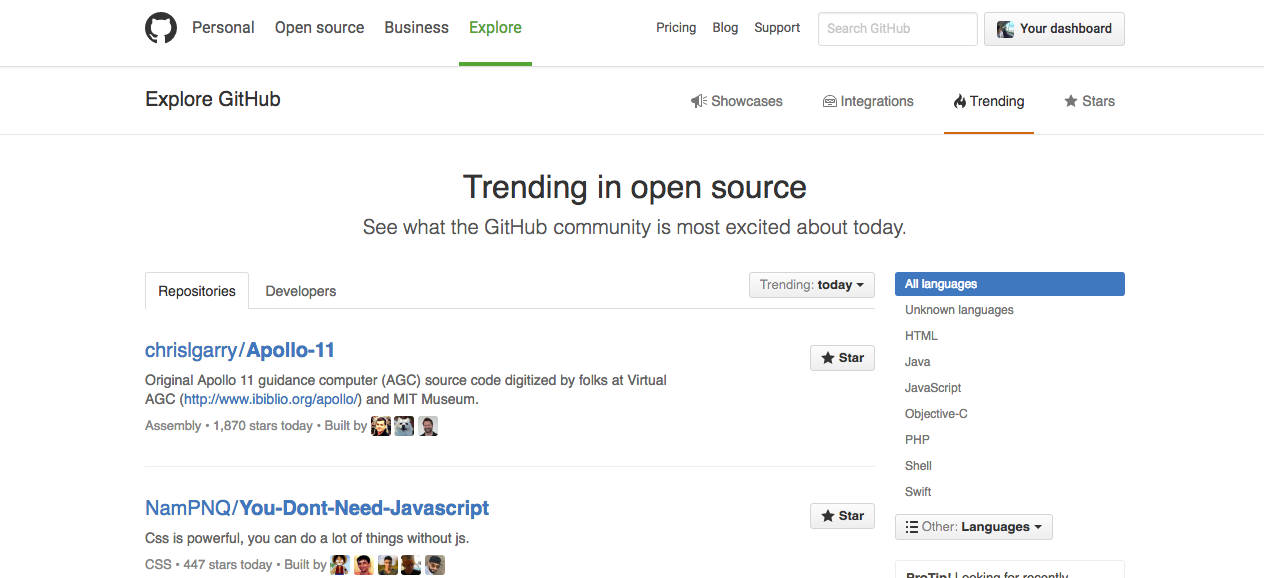Click fifth contributor avatar for You-Dont-Need-Javascript
The width and height of the screenshot is (1264, 578).
pos(434,565)
